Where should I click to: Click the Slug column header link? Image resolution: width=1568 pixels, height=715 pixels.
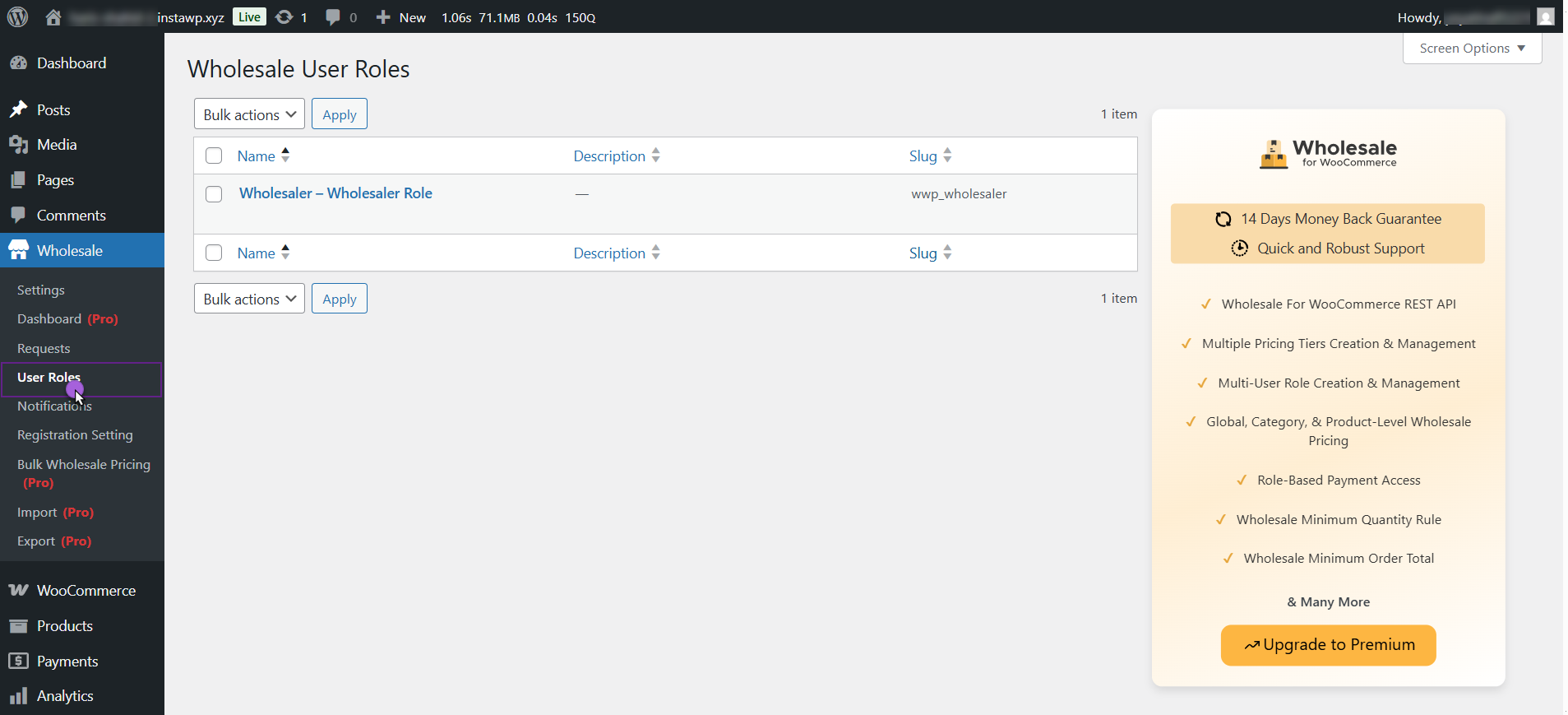pos(923,156)
